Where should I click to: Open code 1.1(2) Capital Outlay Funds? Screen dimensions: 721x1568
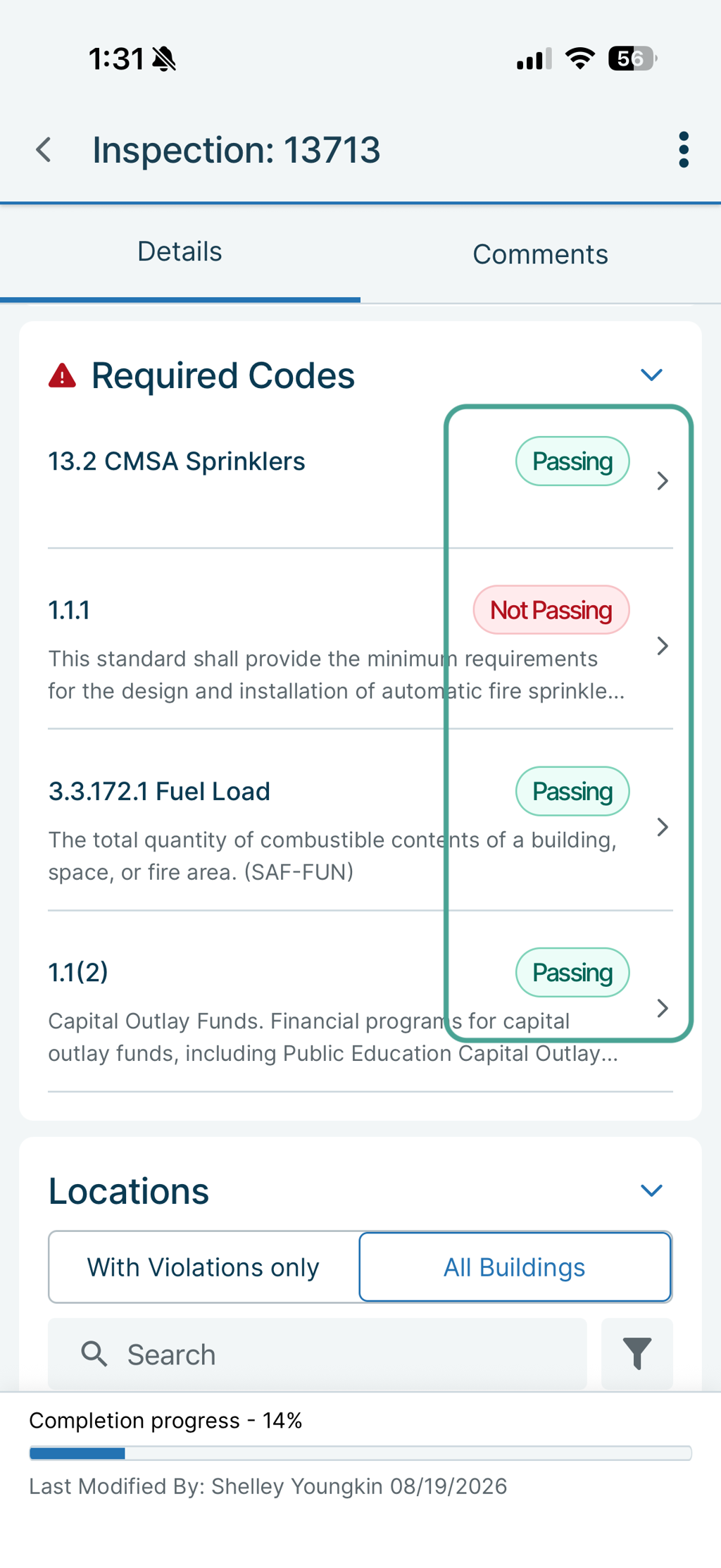360,1002
